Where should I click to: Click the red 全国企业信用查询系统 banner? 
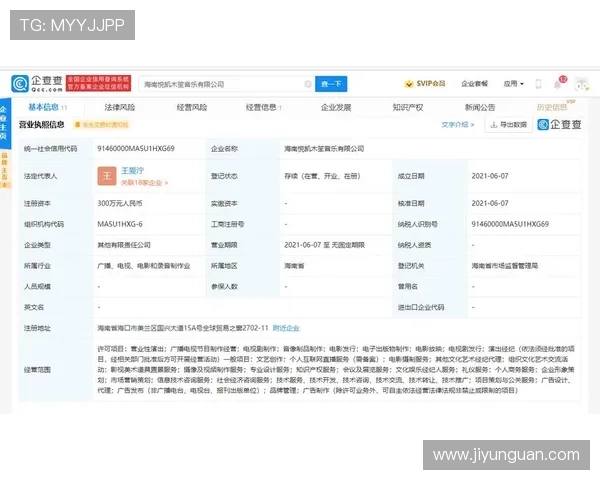coord(98,83)
